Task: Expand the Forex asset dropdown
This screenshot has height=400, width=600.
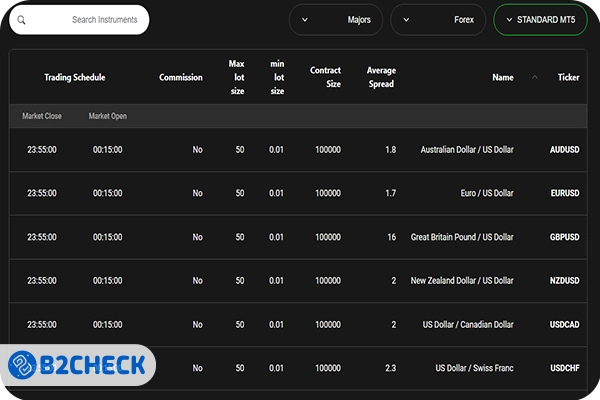Action: tap(438, 20)
